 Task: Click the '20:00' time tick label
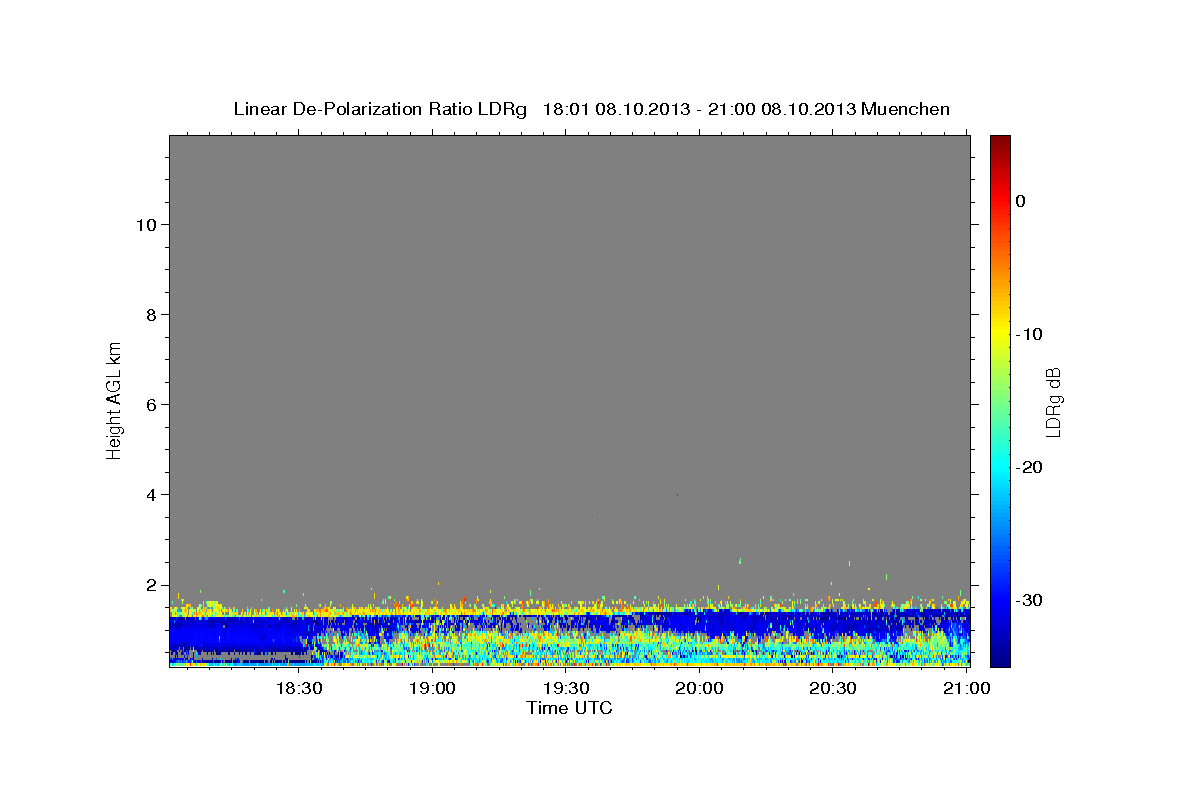(700, 688)
